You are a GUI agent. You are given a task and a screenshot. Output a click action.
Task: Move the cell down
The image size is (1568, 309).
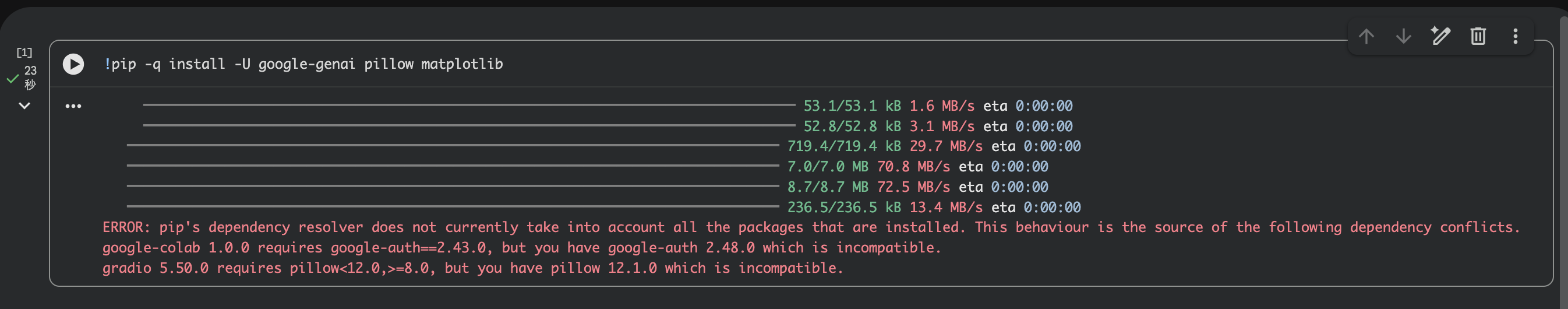point(1404,37)
